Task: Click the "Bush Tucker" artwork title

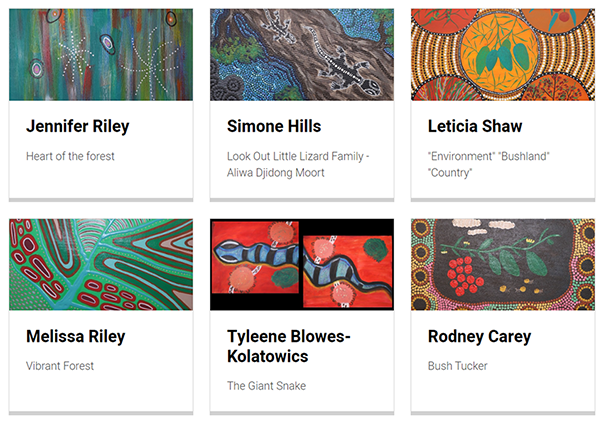Action: pyautogui.click(x=457, y=366)
